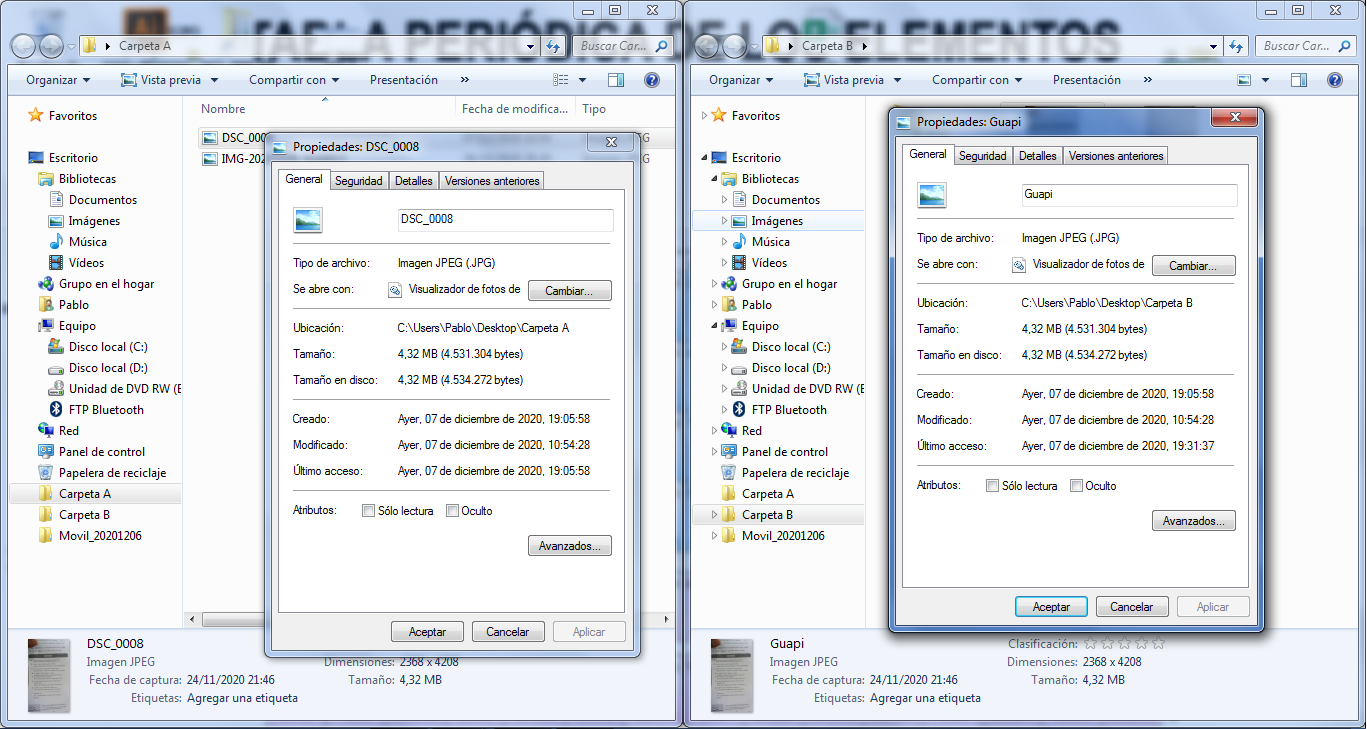Click Cancelar in DSC_0008 properties
Image resolution: width=1367 pixels, height=729 pixels.
pos(508,632)
